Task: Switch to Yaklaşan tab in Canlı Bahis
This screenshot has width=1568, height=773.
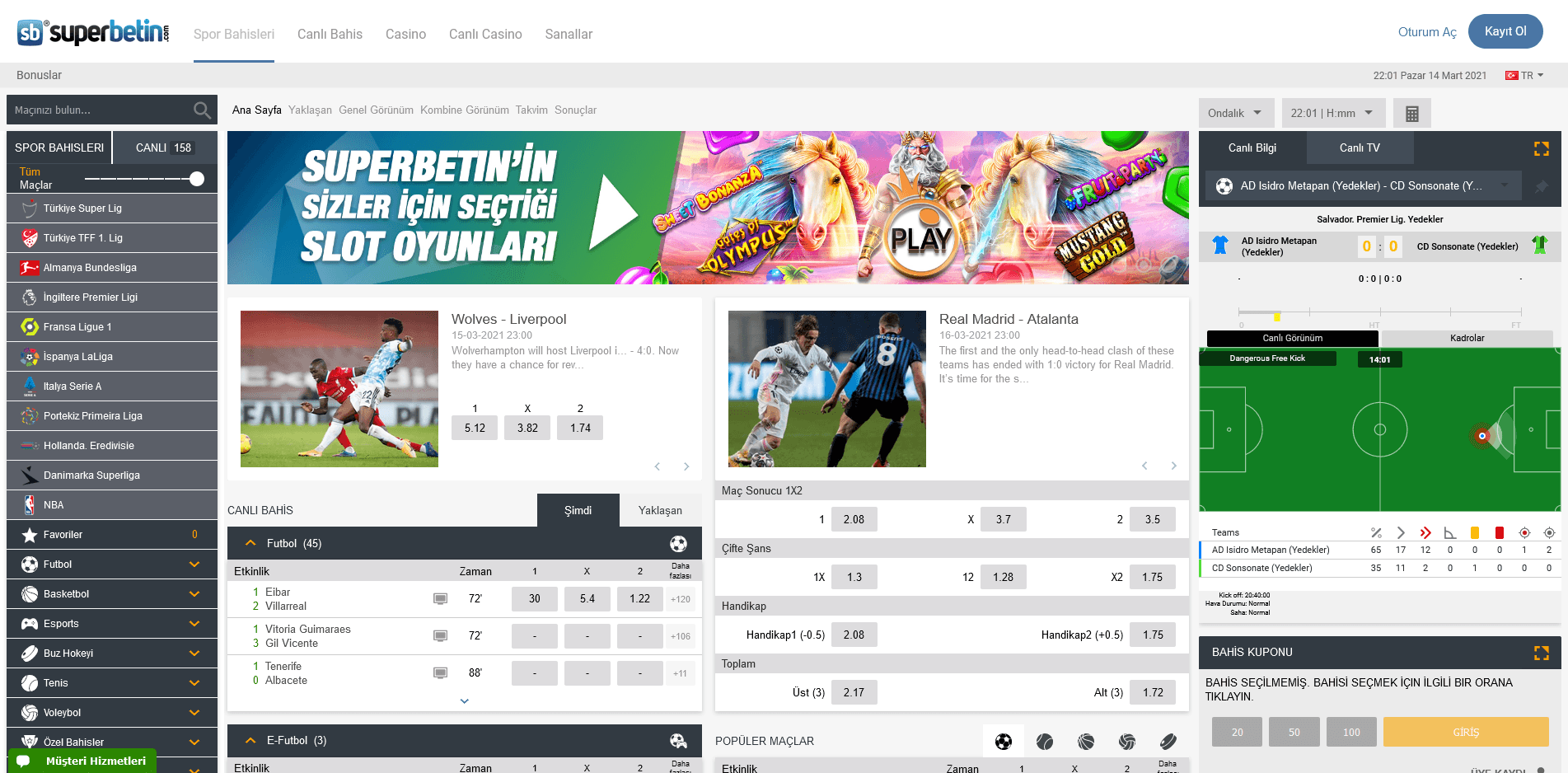Action: tap(660, 511)
